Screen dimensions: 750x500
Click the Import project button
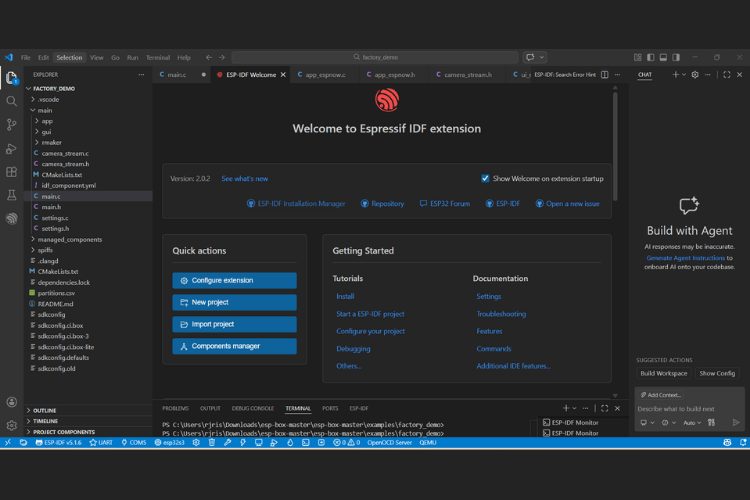tap(234, 324)
